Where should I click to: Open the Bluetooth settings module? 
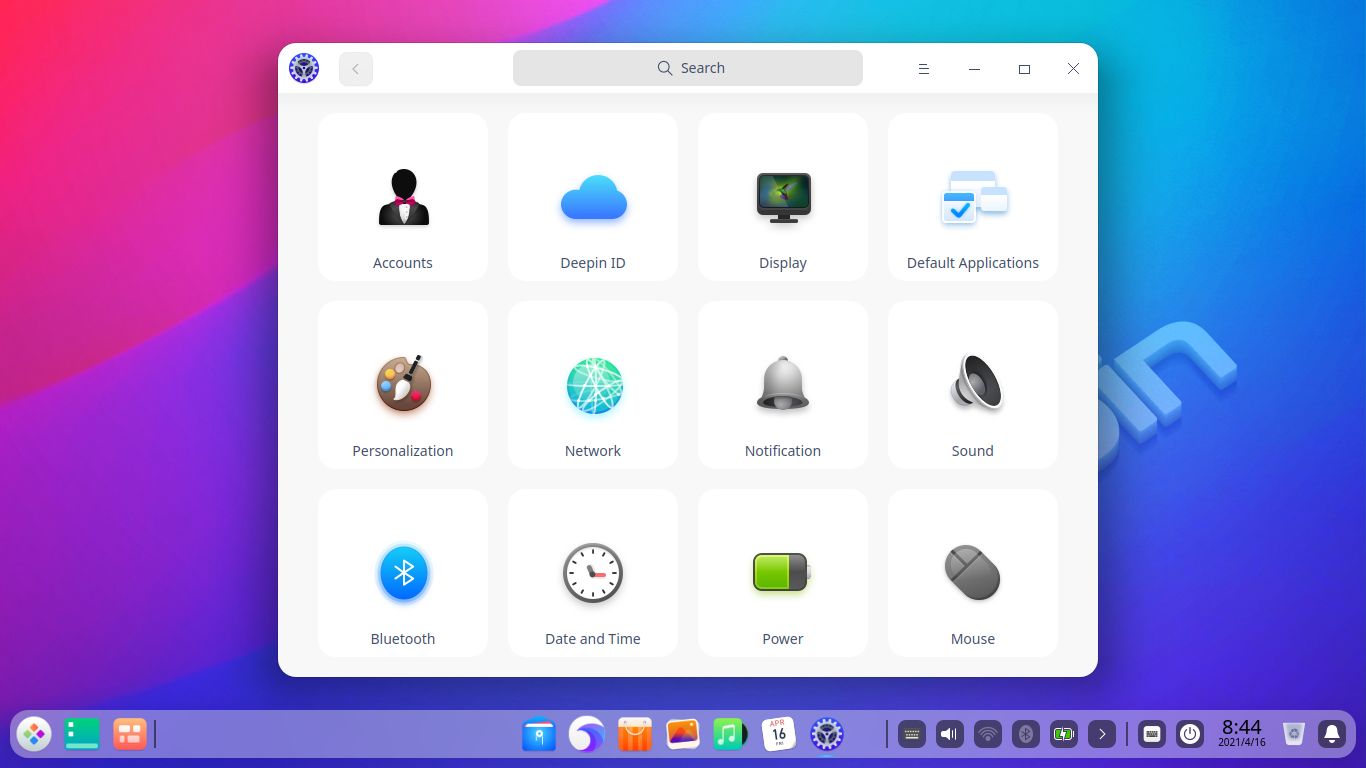[403, 573]
